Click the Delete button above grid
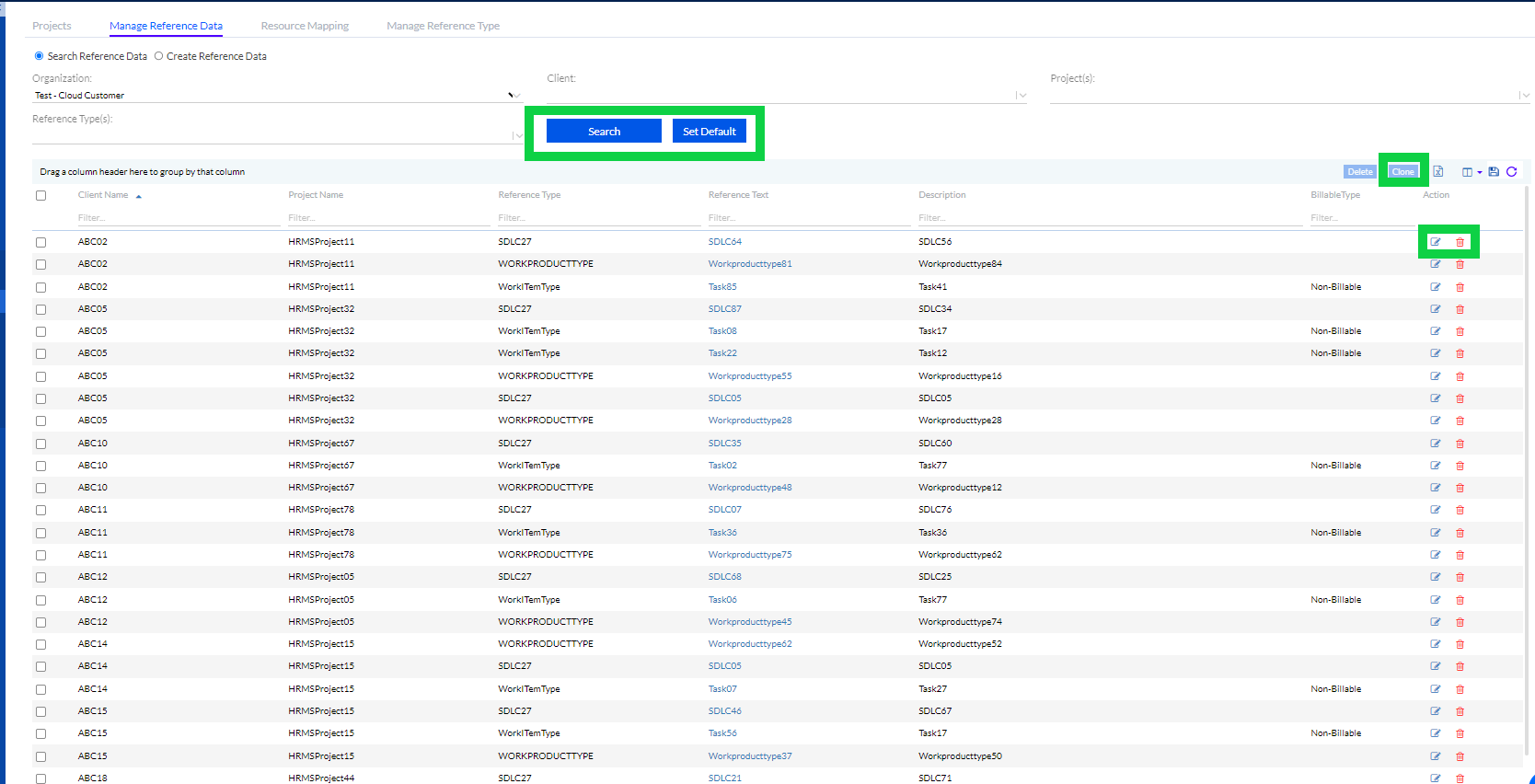Viewport: 1535px width, 784px height. click(x=1360, y=172)
